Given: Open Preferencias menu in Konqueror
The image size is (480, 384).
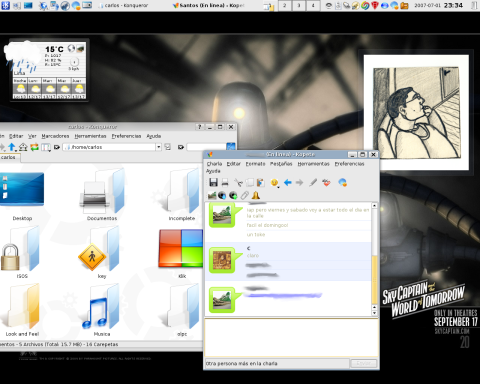Looking at the screenshot, I should coord(126,136).
